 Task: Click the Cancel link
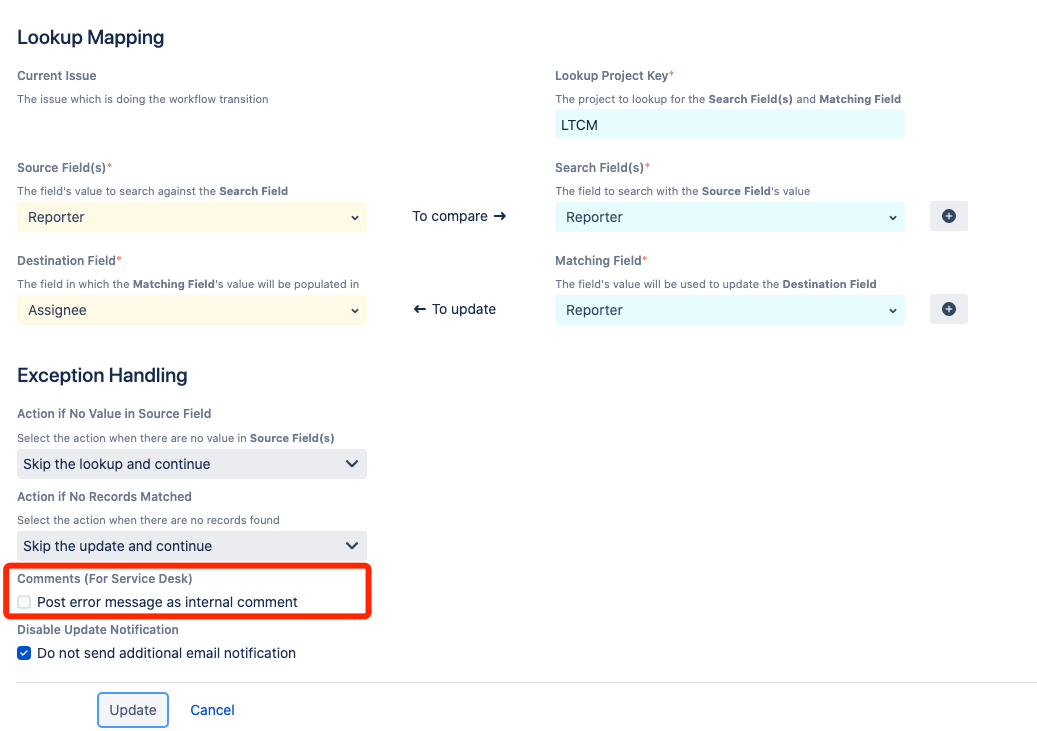[212, 710]
